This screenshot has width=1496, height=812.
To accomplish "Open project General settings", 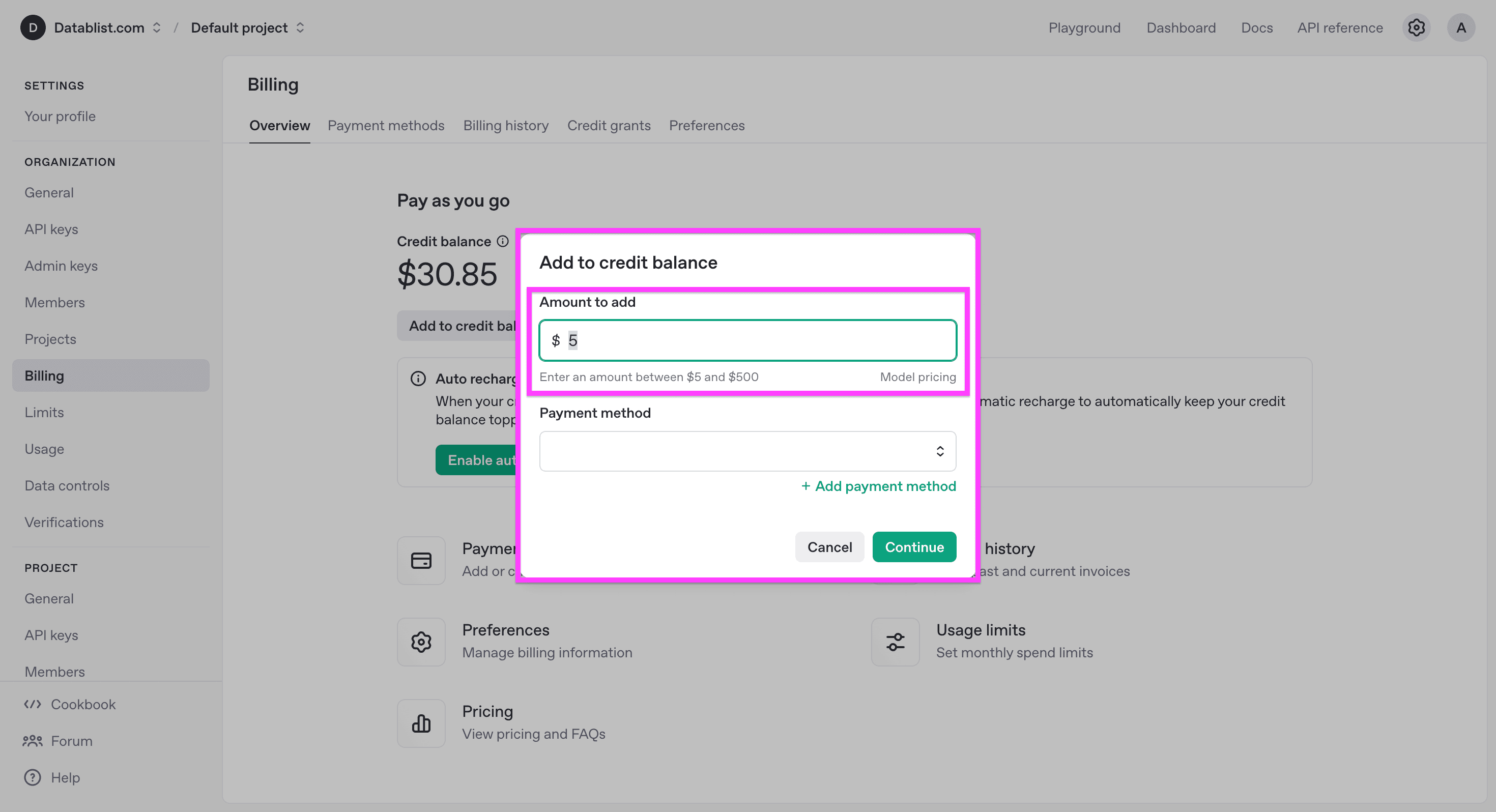I will point(49,598).
